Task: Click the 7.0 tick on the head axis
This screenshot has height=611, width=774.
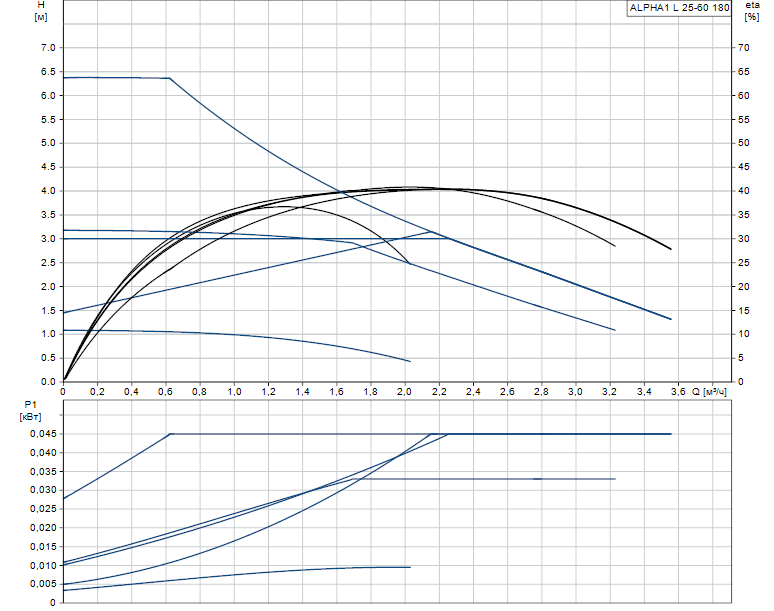Action: (48, 48)
